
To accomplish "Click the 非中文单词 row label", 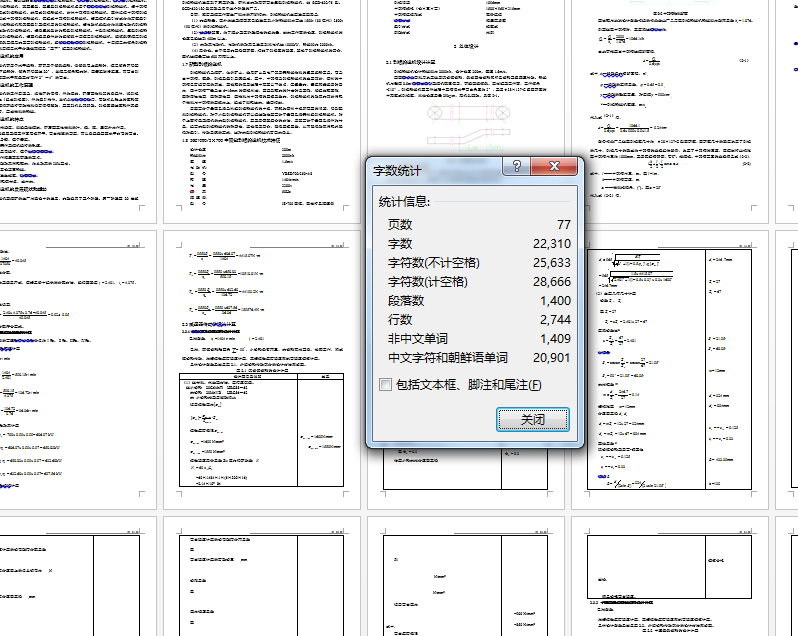I will tap(417, 339).
